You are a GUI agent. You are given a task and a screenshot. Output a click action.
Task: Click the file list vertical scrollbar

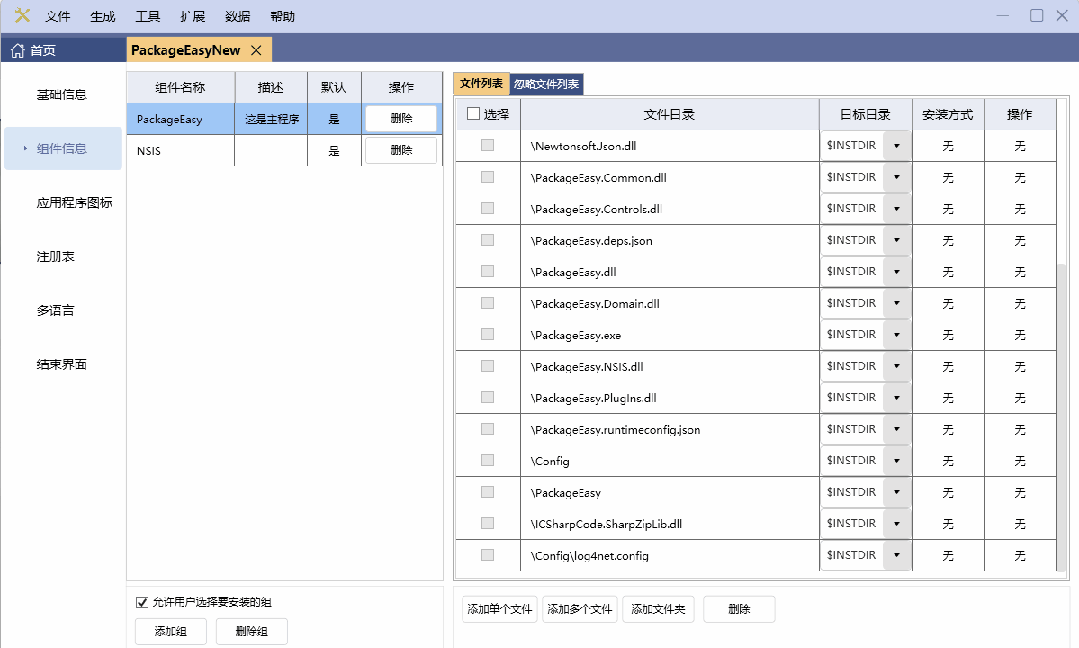click(x=1062, y=416)
